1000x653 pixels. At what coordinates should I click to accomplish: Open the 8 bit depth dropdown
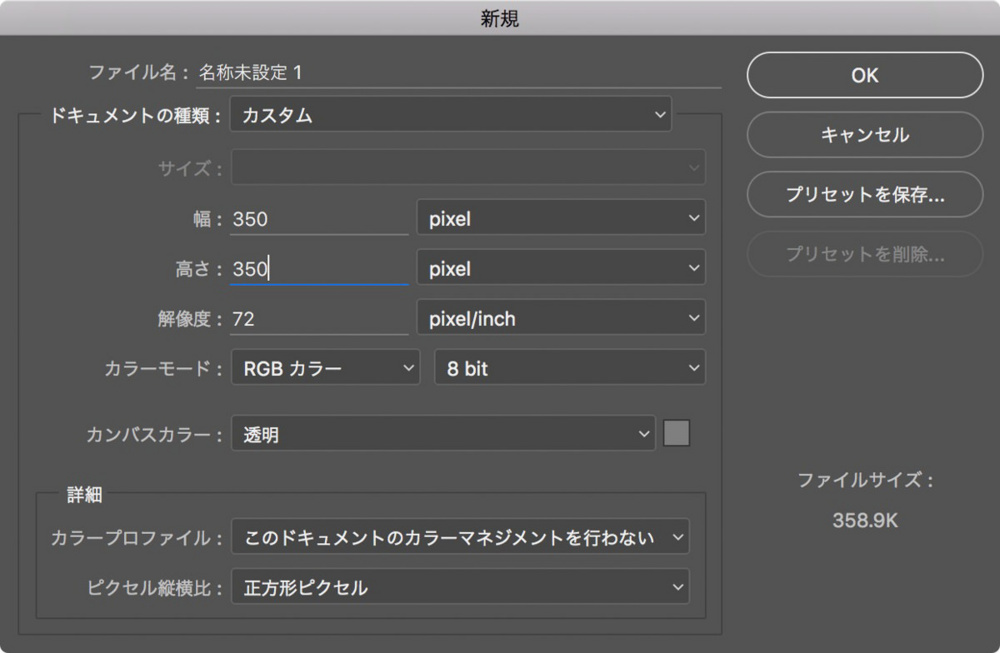click(570, 367)
